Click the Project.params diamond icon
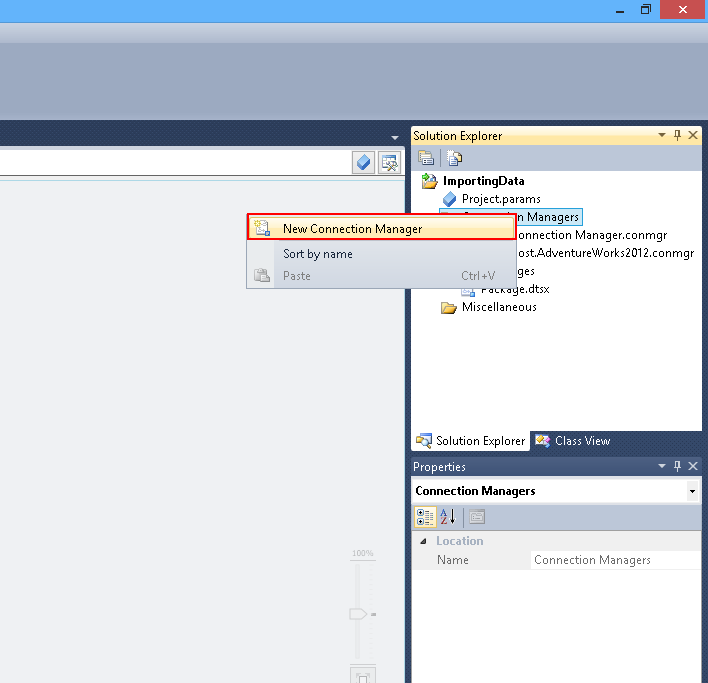Screen dimensions: 708x683 tap(449, 199)
